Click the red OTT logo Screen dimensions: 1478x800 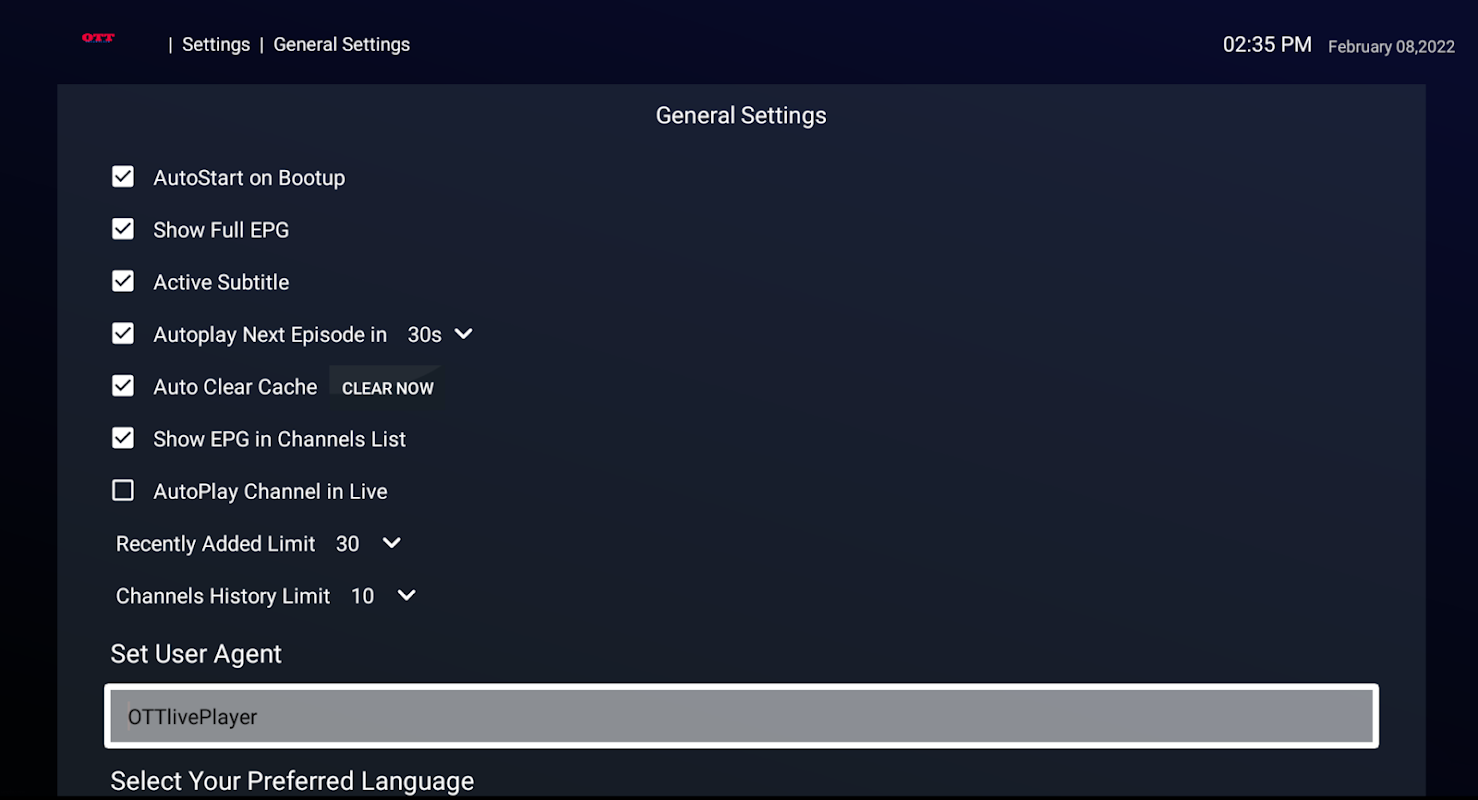[98, 38]
